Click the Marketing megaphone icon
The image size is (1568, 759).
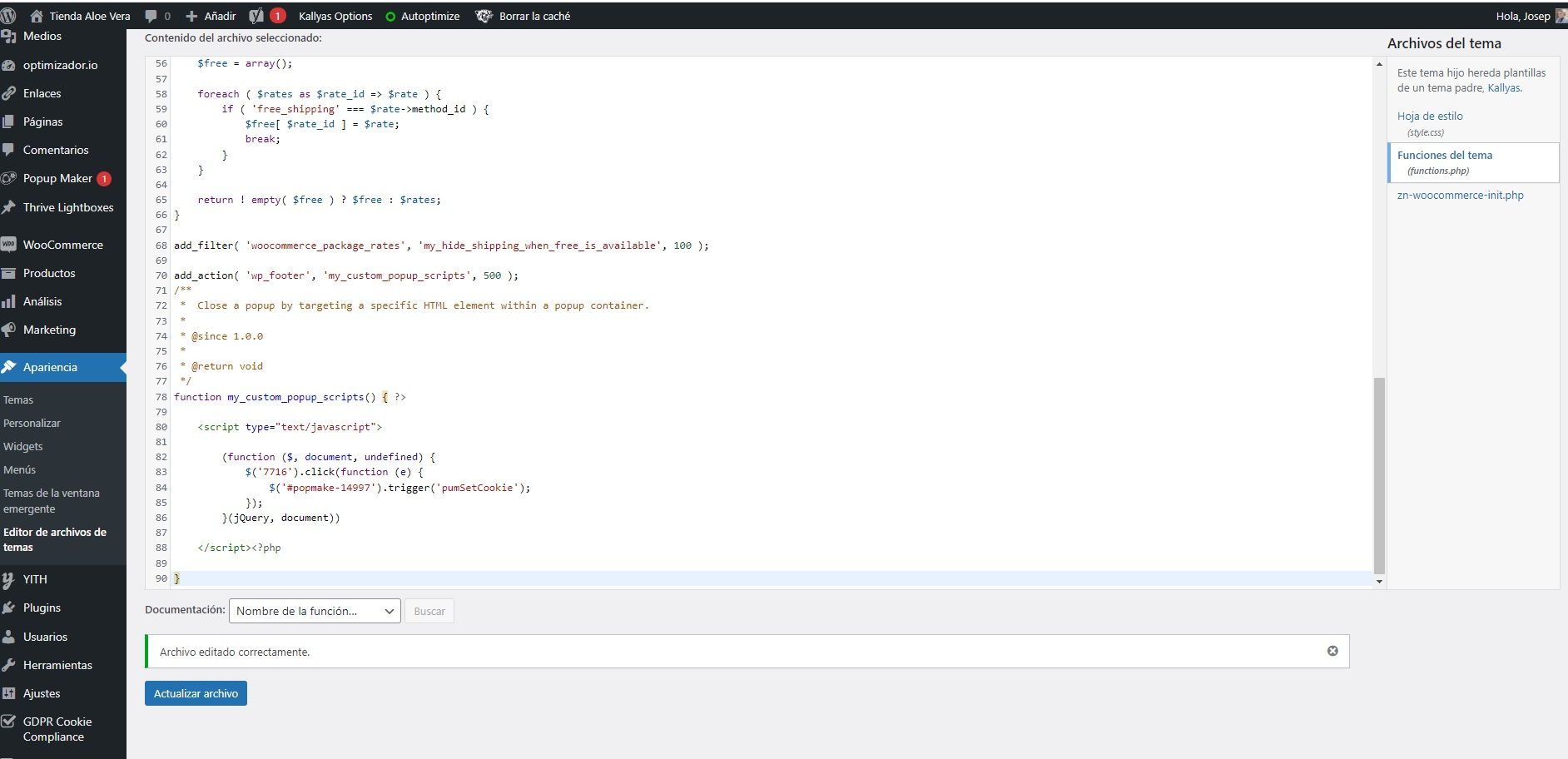coord(8,330)
